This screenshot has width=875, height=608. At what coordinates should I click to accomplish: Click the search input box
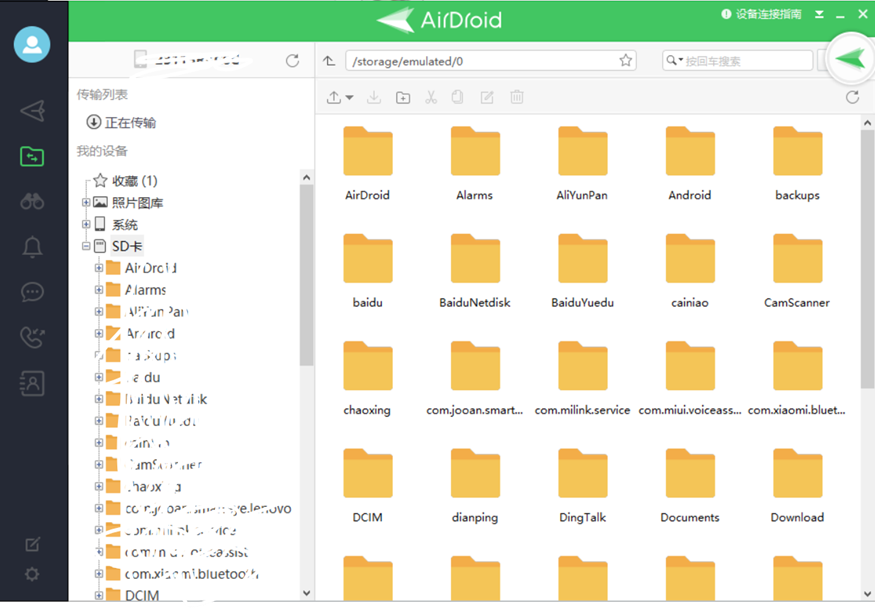click(x=748, y=61)
